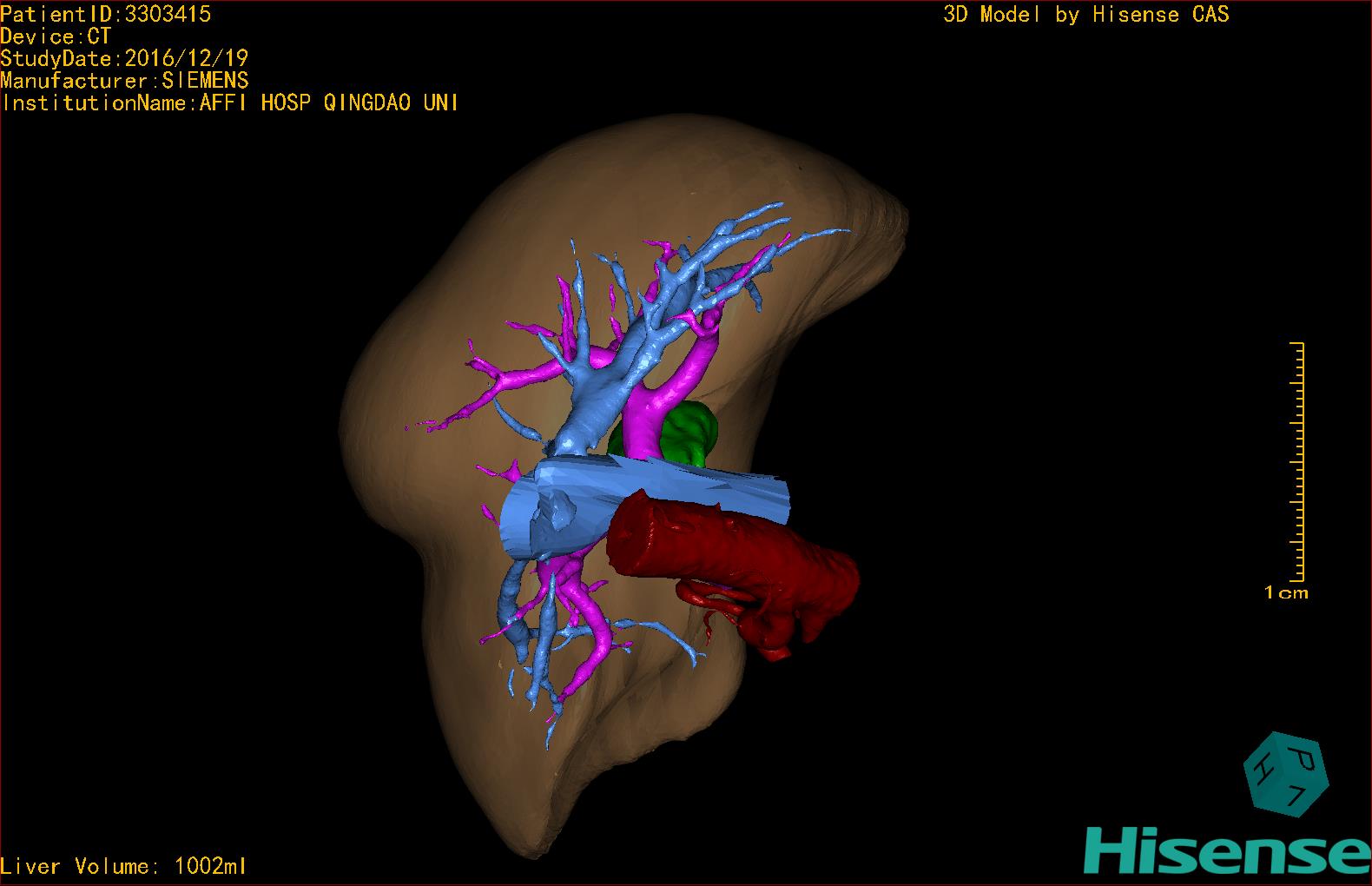Click the InstitutionName overlay text
Screen dimensions: 1372x886
click(x=230, y=103)
